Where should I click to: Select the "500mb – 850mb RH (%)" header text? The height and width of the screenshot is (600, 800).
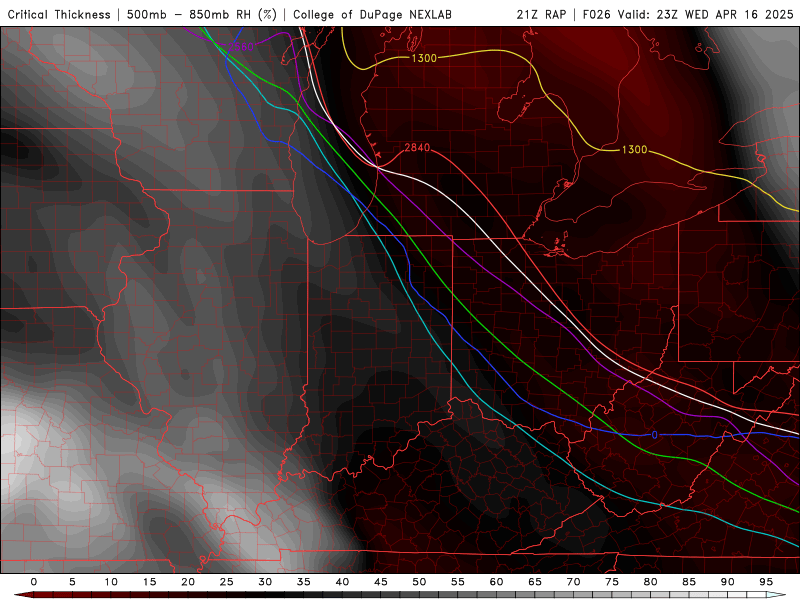pos(202,14)
